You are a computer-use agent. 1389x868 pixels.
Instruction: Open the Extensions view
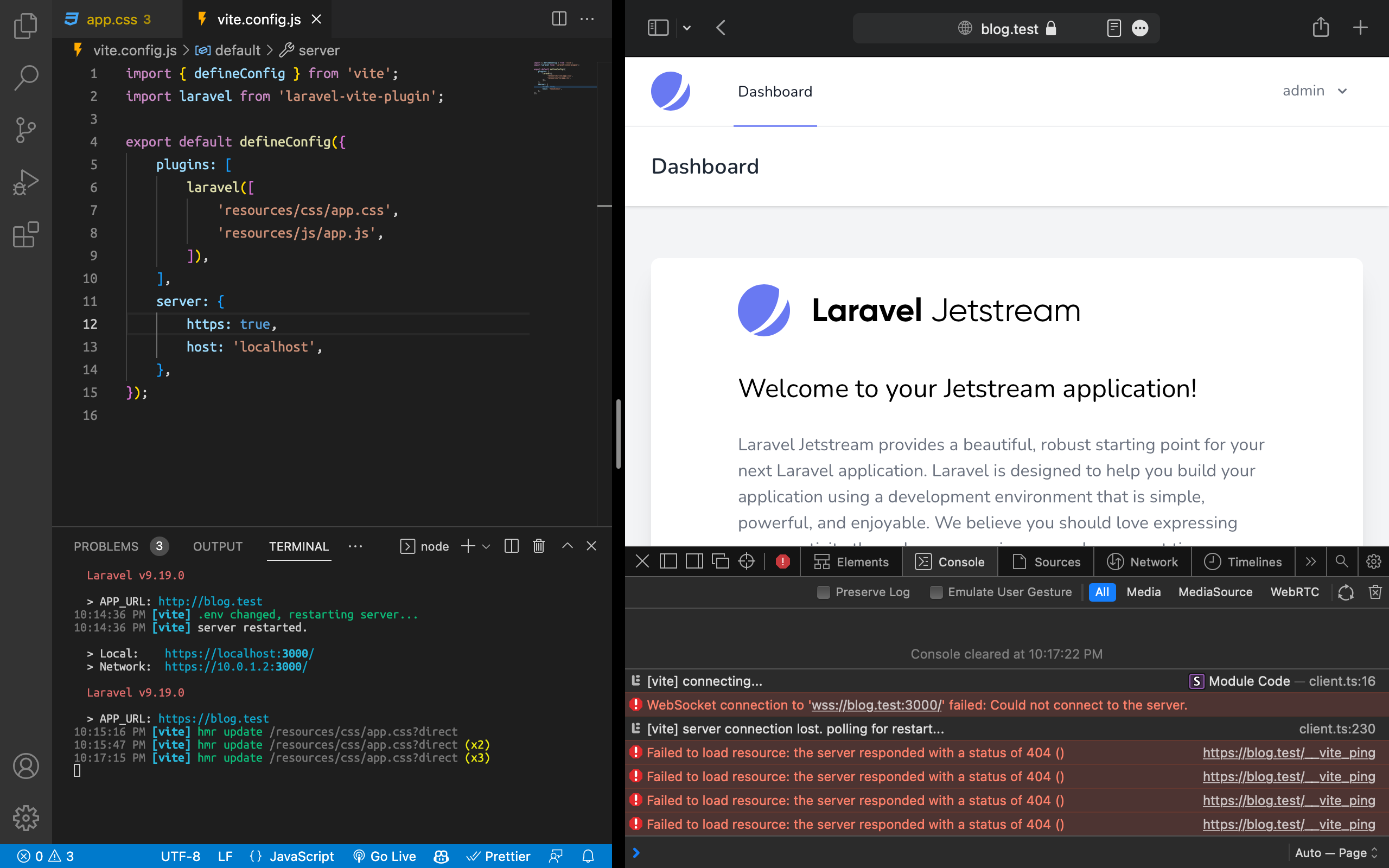pos(26,235)
